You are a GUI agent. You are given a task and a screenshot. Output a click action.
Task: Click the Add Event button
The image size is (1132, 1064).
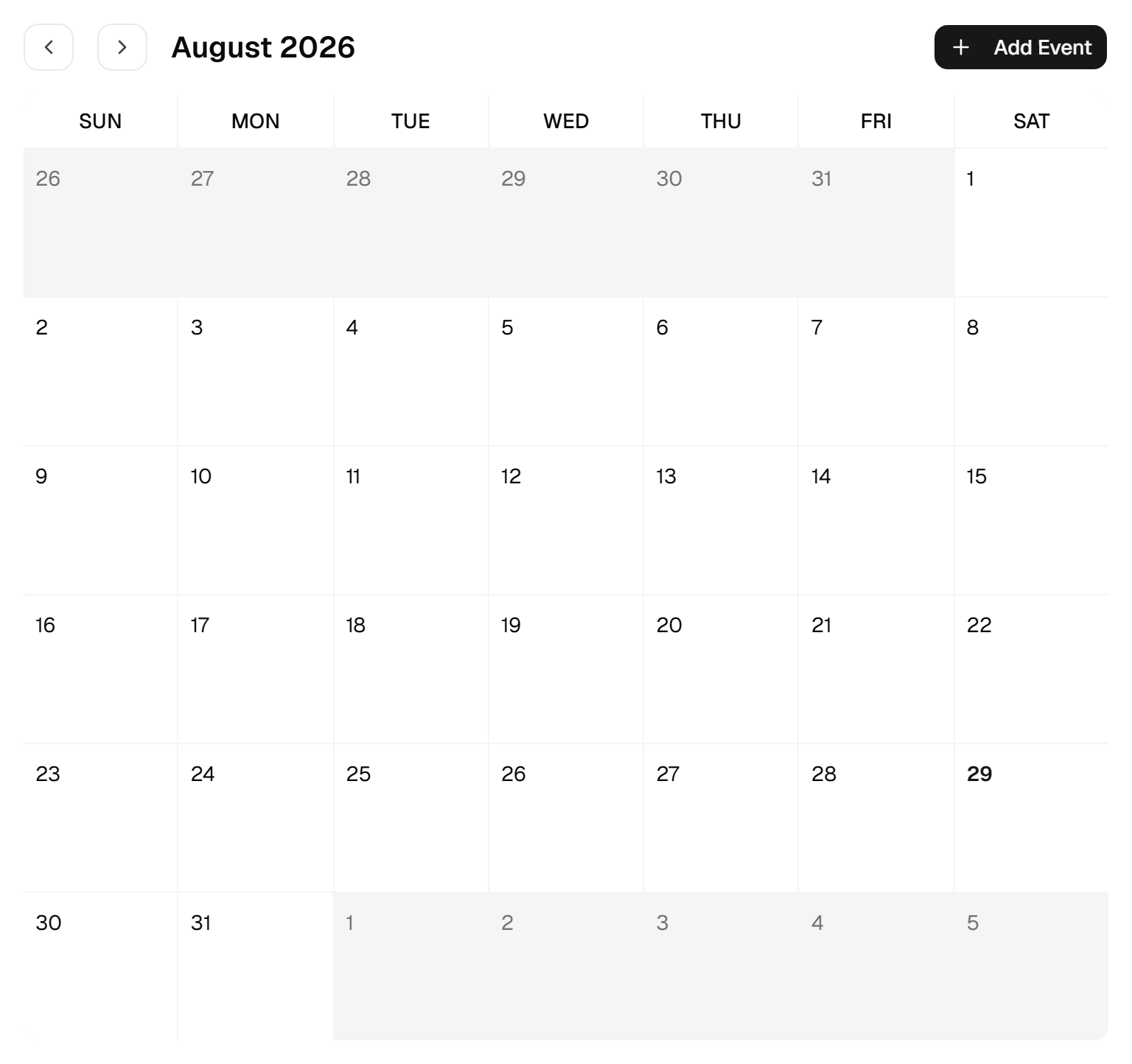(x=1020, y=47)
